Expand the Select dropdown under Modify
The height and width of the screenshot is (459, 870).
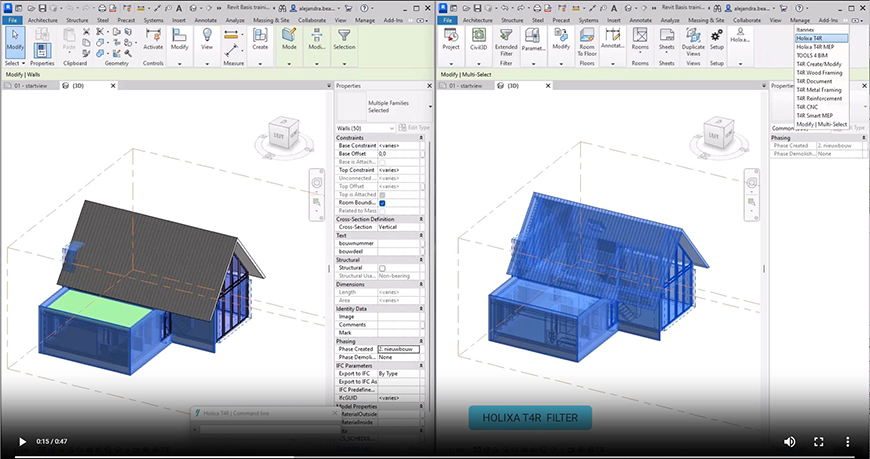coord(15,63)
